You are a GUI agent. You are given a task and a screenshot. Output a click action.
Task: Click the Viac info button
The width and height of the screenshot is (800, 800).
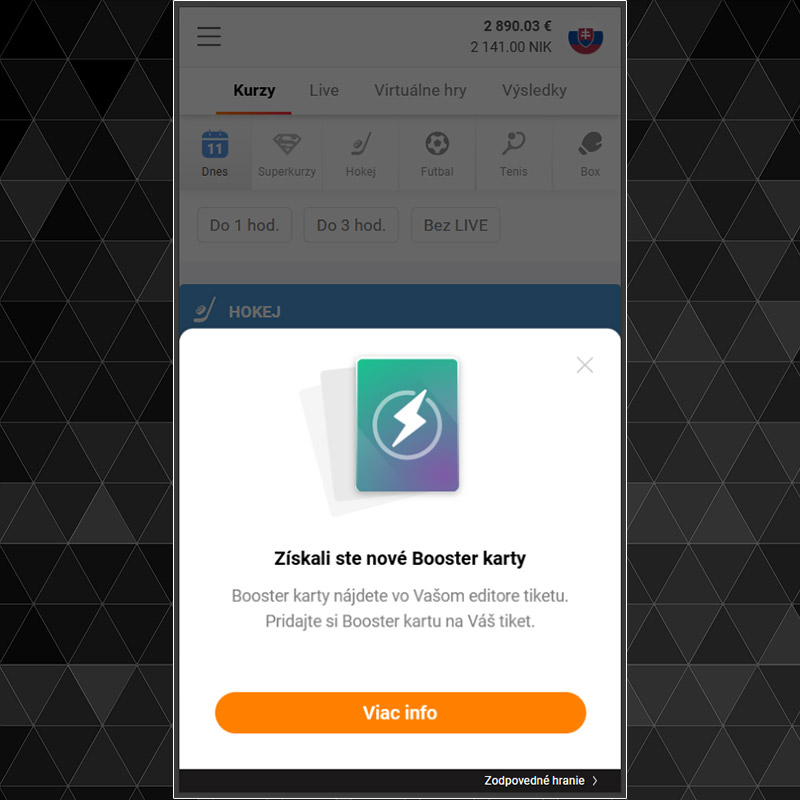click(x=401, y=713)
